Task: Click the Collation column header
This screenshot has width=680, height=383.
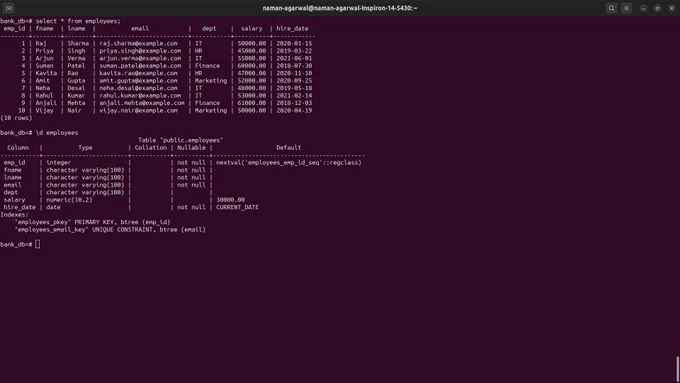Action: point(150,147)
